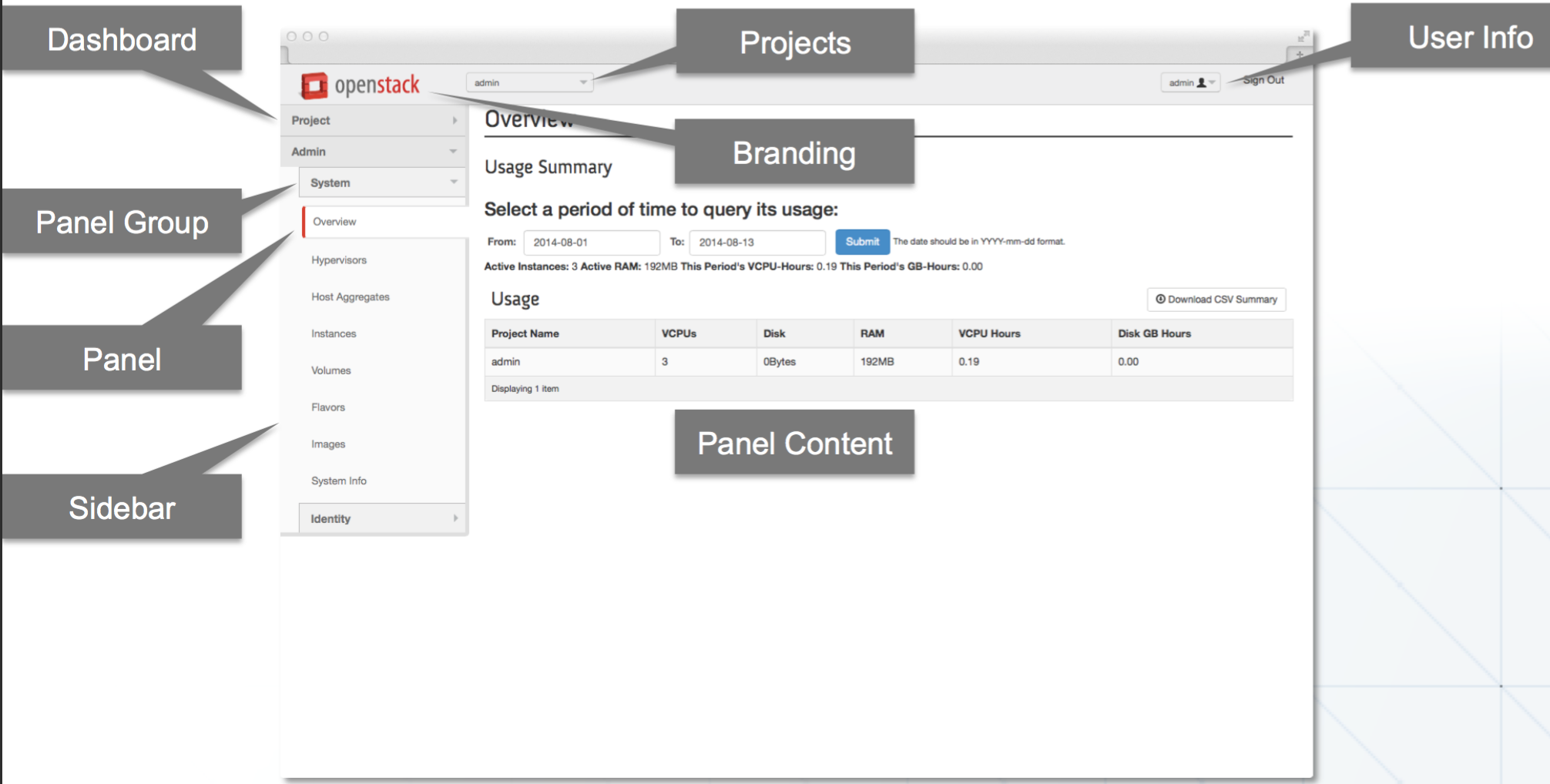Click Download CSV Summary button
Screen dimensions: 1550x784
point(1216,300)
